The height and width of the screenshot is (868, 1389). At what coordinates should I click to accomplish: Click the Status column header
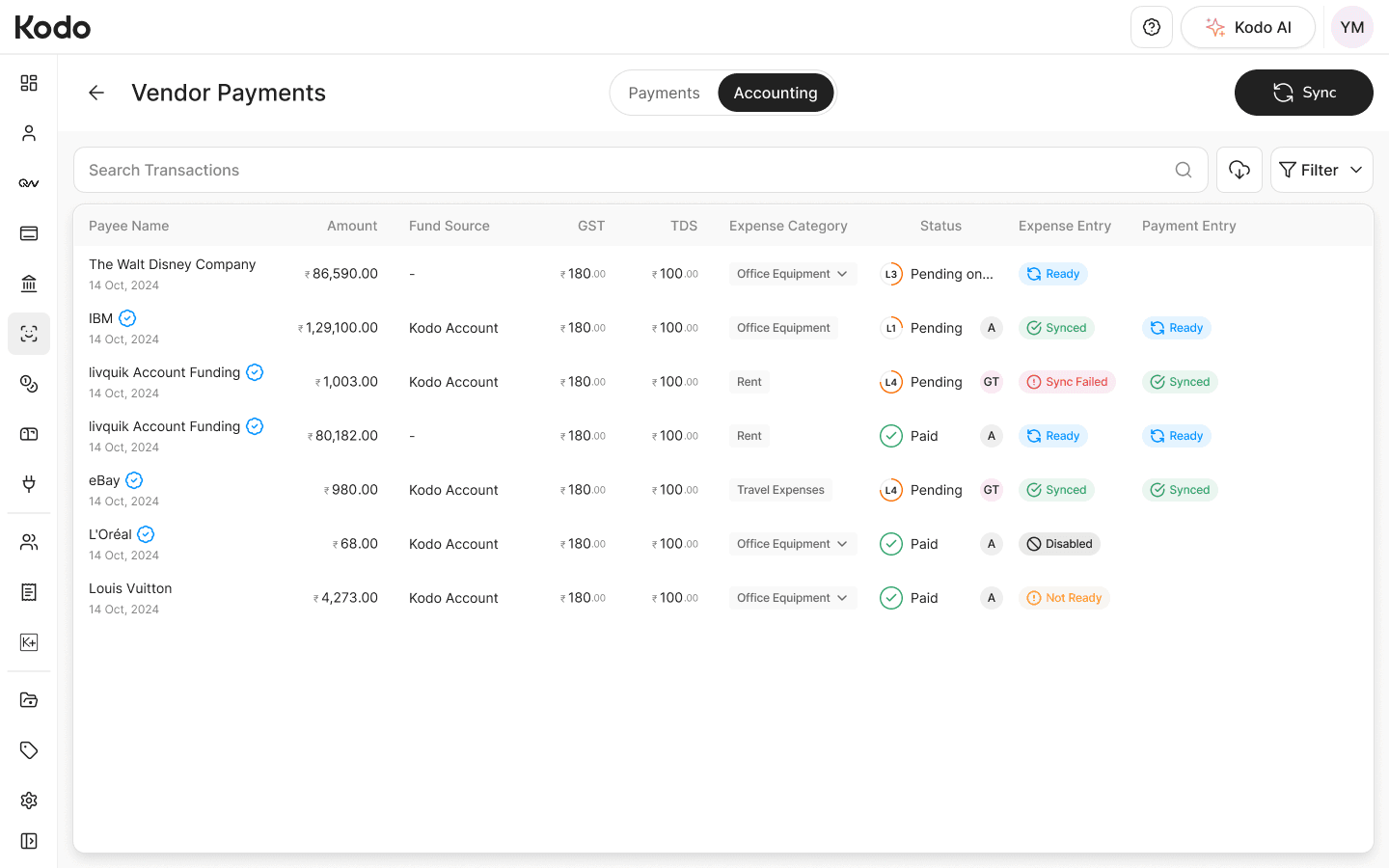click(x=940, y=226)
